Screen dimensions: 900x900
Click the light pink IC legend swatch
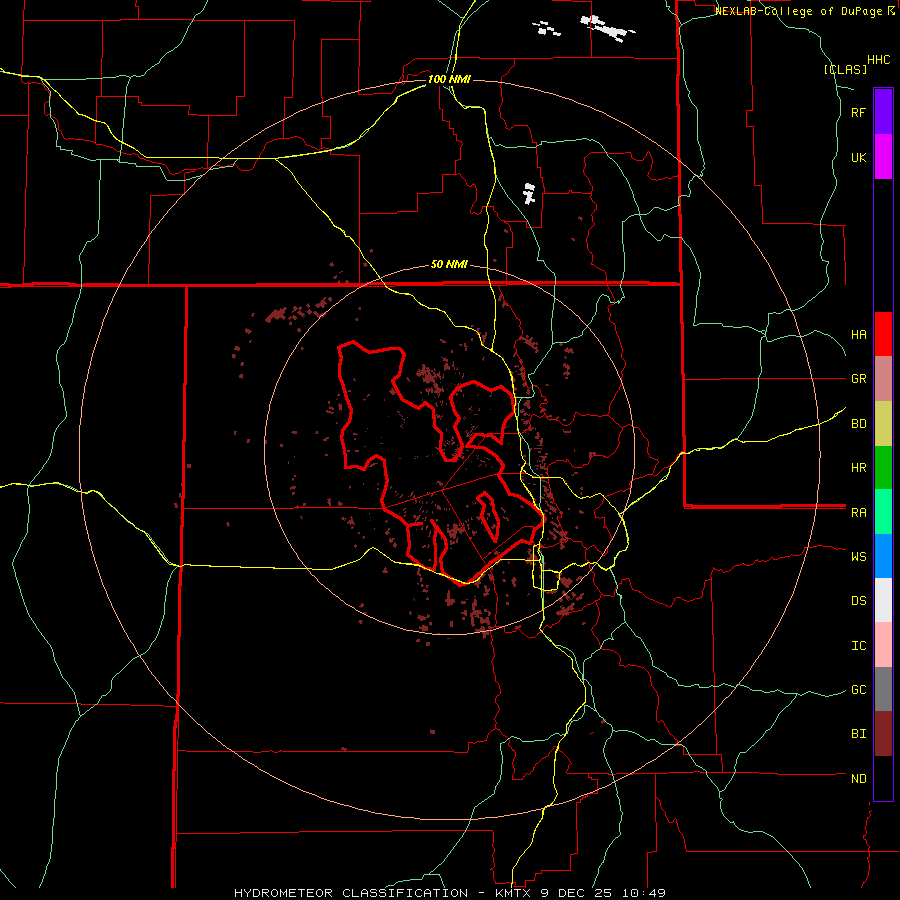click(883, 645)
